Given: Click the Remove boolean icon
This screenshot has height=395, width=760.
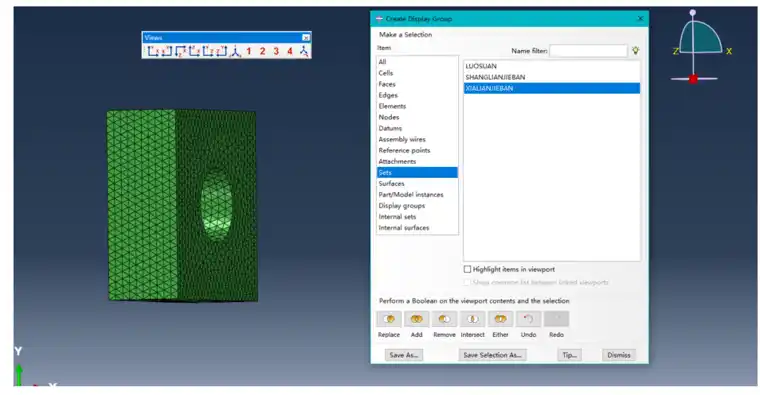Looking at the screenshot, I should 444,319.
